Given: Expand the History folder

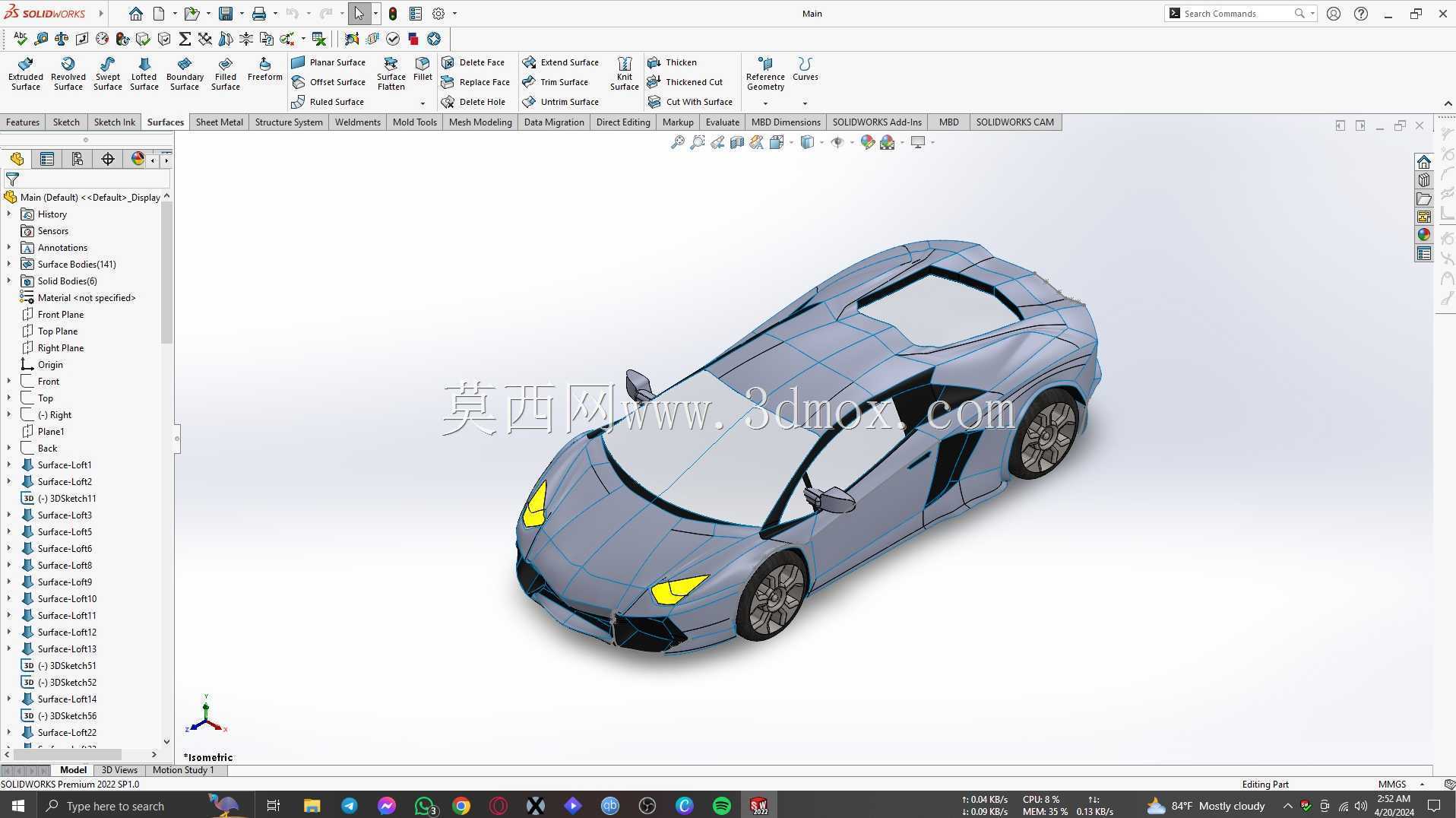Looking at the screenshot, I should [x=9, y=214].
